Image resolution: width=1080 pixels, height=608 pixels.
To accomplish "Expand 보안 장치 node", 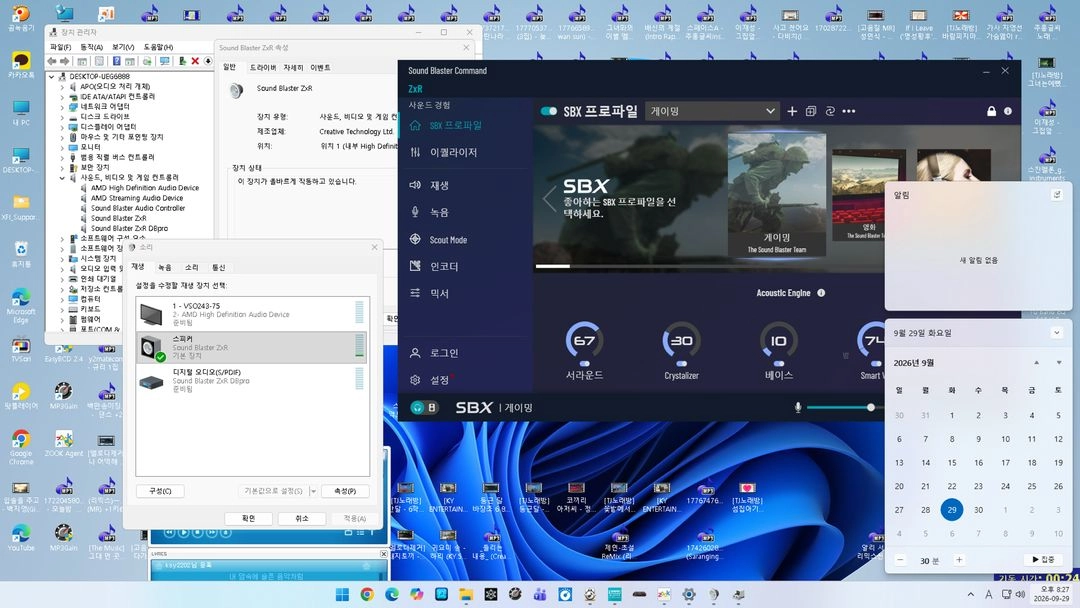I will click(x=62, y=167).
